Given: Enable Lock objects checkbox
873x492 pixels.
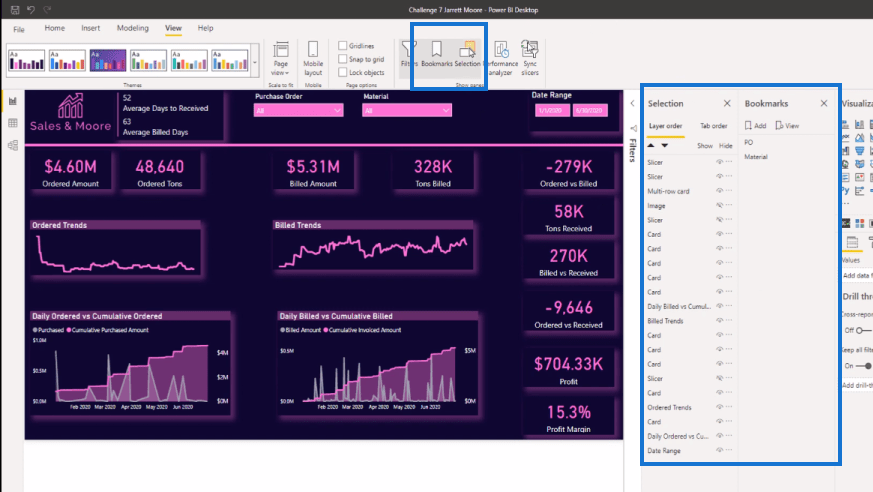Looking at the screenshot, I should click(343, 72).
